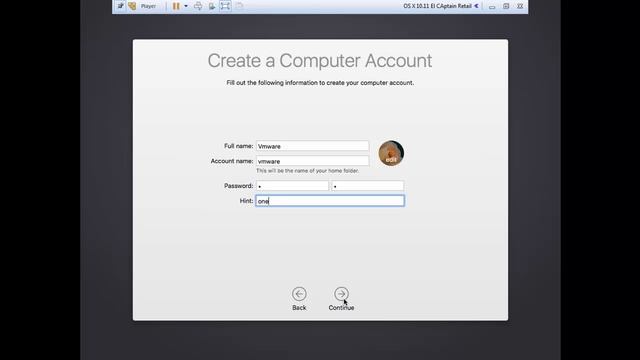
Task: Click the first Password field
Action: 292,186
